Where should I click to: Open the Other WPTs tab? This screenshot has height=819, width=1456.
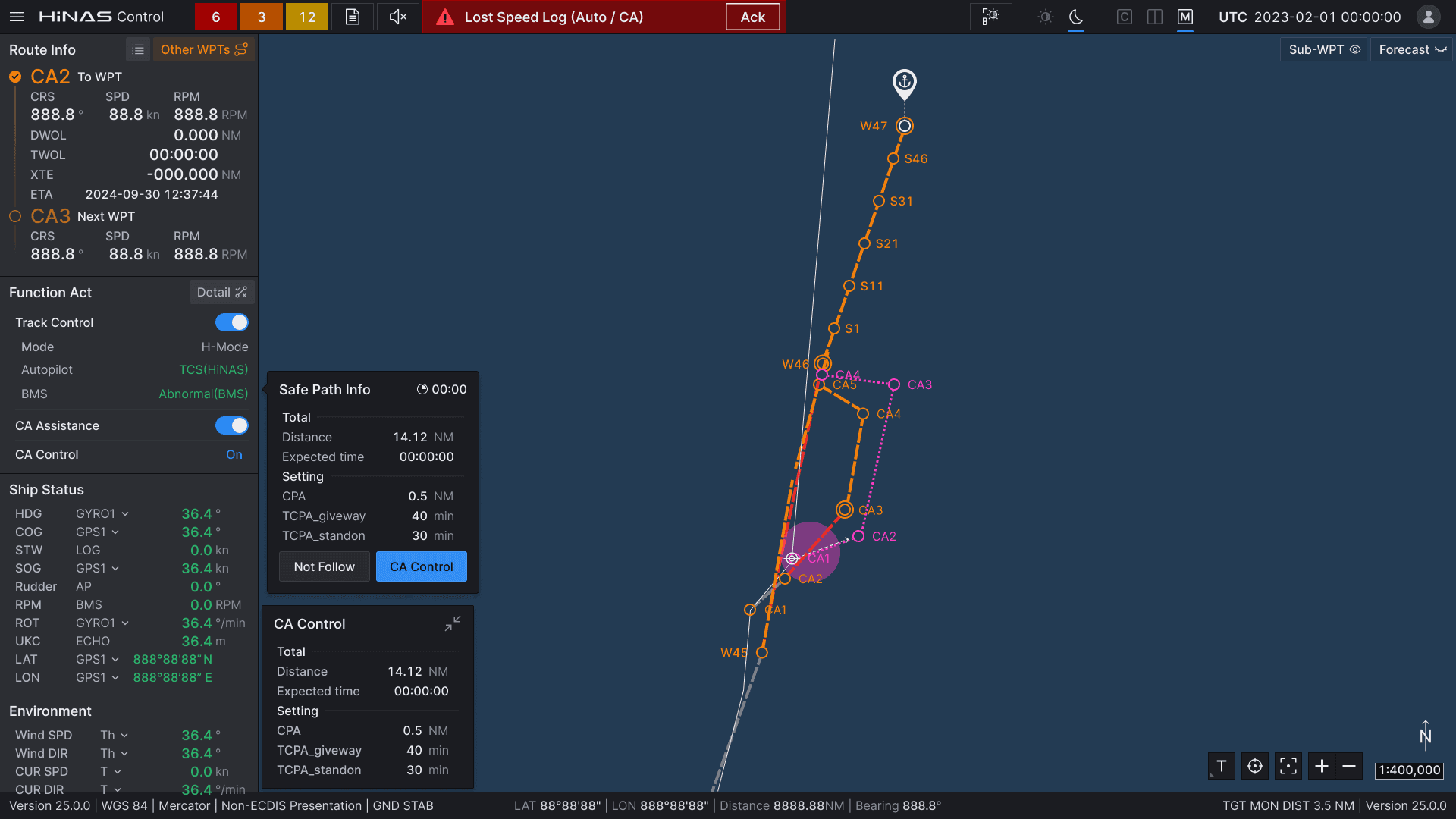203,49
